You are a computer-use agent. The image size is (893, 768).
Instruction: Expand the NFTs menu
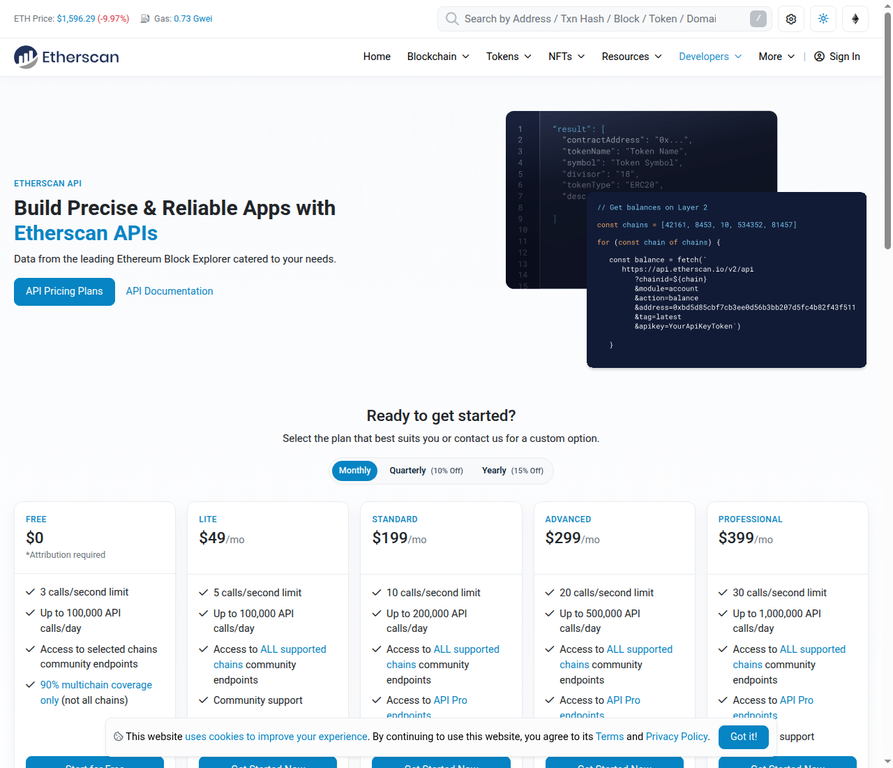pos(567,56)
